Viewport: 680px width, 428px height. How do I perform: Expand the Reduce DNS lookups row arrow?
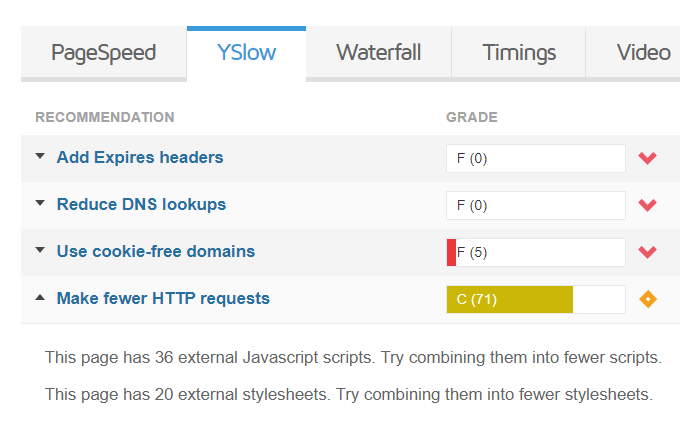point(40,203)
